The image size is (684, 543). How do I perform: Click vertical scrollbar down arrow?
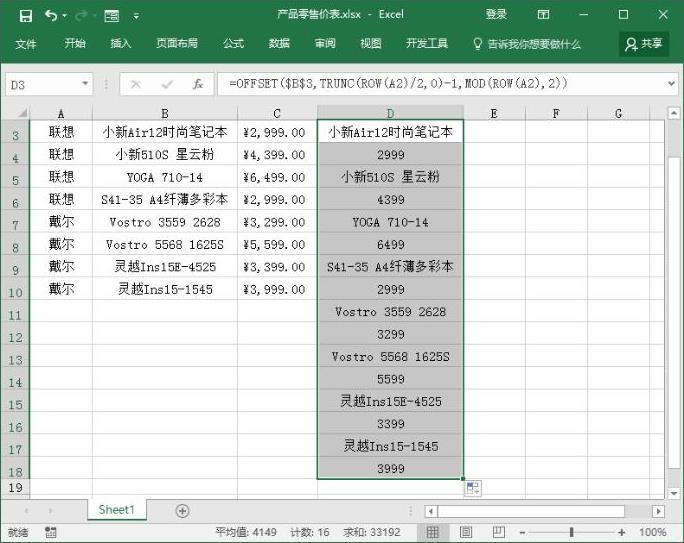pyautogui.click(x=674, y=493)
